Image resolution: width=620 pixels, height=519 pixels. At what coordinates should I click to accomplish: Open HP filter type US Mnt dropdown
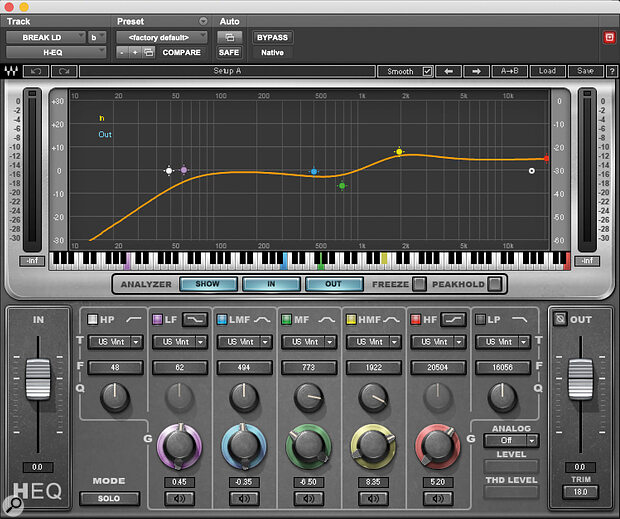(x=115, y=342)
